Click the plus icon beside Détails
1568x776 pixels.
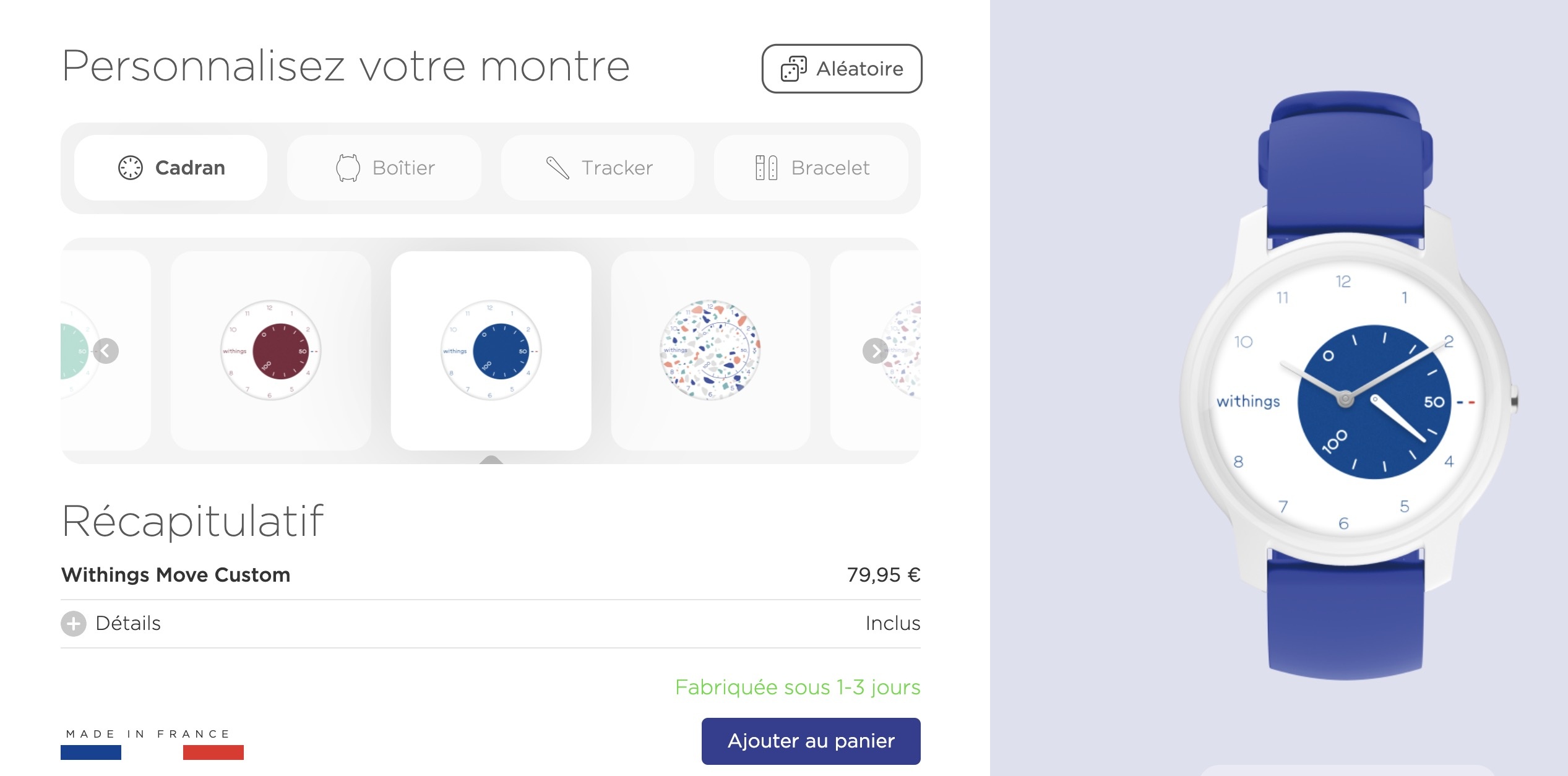click(x=74, y=624)
